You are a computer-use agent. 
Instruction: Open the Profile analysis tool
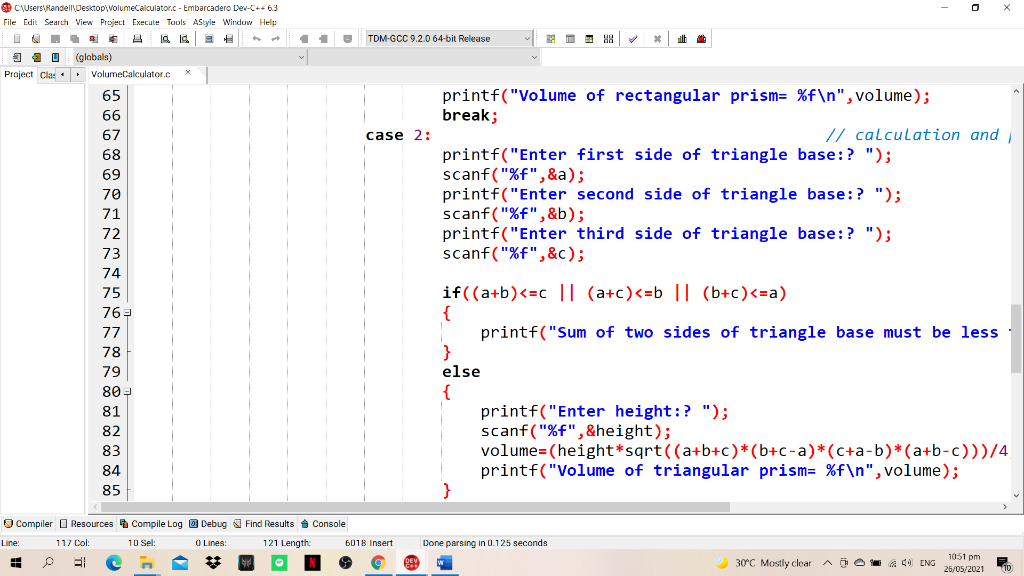point(682,38)
